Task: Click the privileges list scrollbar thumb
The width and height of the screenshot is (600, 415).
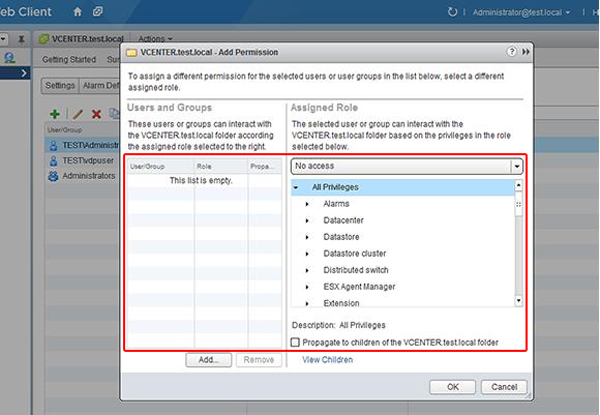Action: (518, 204)
